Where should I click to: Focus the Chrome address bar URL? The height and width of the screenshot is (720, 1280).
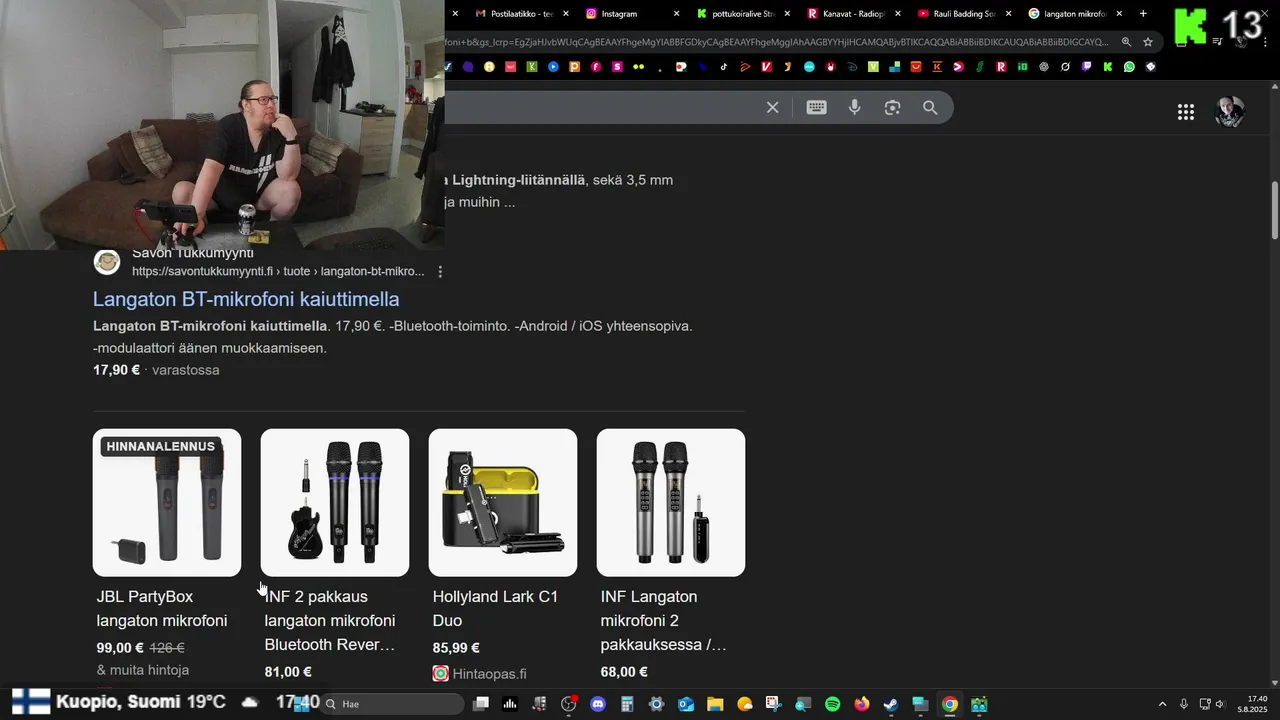[x=778, y=42]
